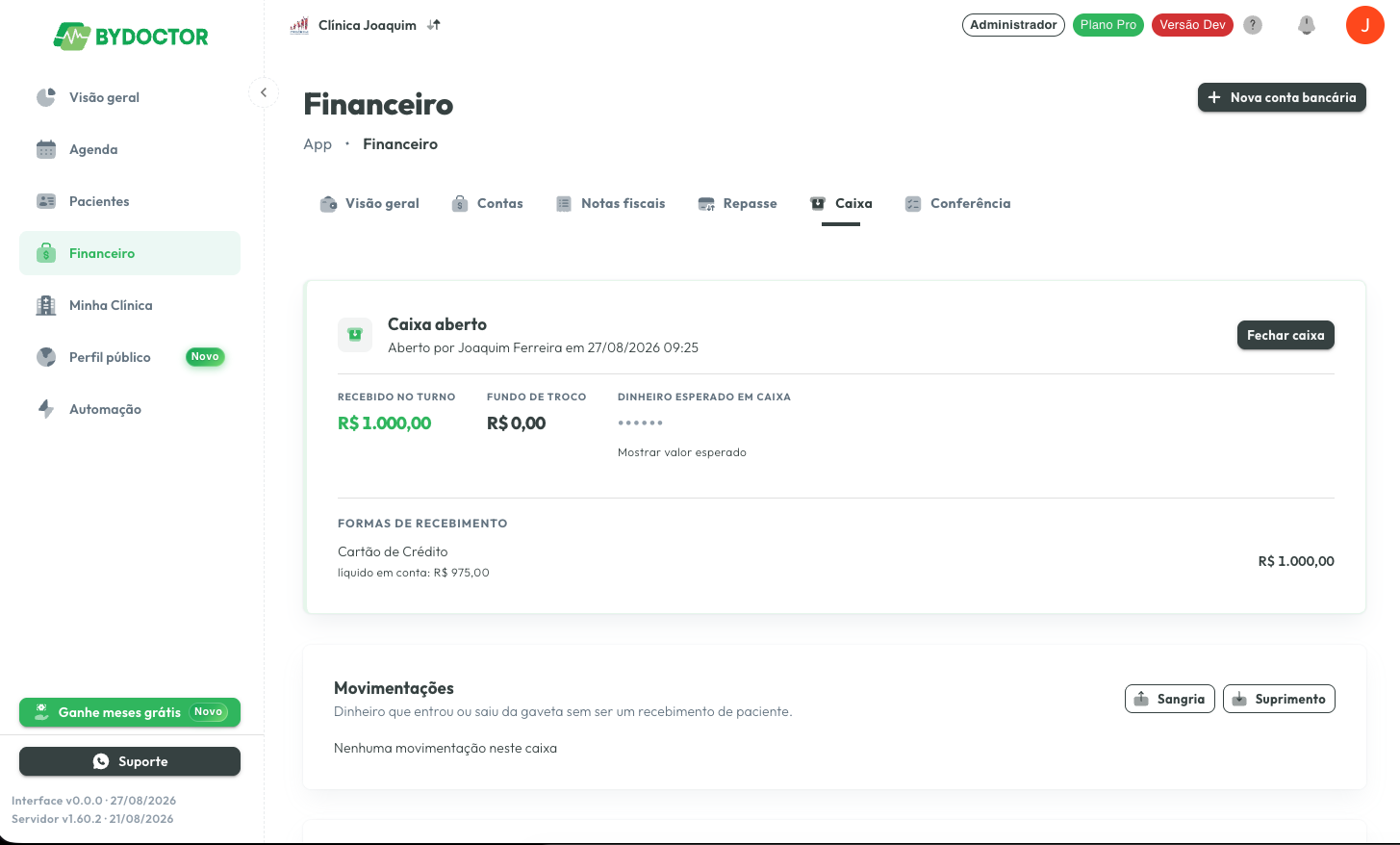The width and height of the screenshot is (1400, 845).
Task: Click the Versão Dev badge
Action: [1192, 25]
